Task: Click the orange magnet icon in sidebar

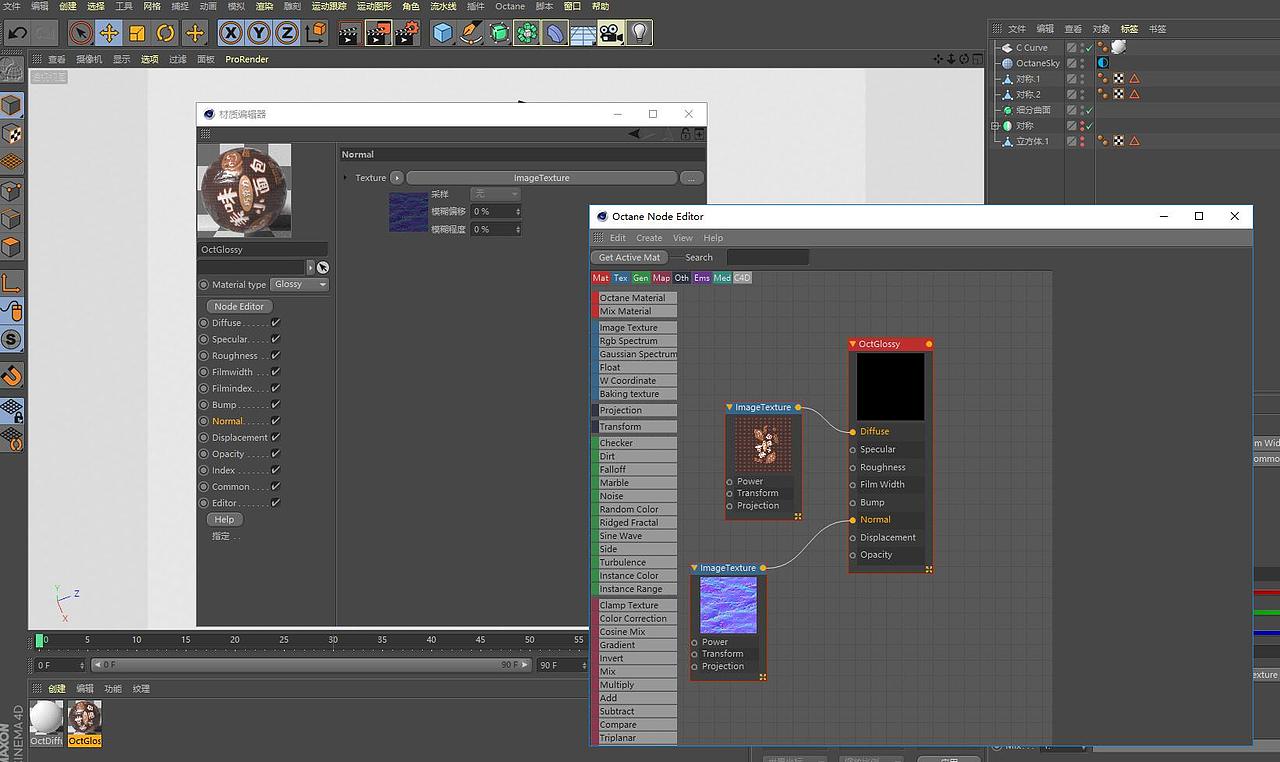Action: [11, 375]
